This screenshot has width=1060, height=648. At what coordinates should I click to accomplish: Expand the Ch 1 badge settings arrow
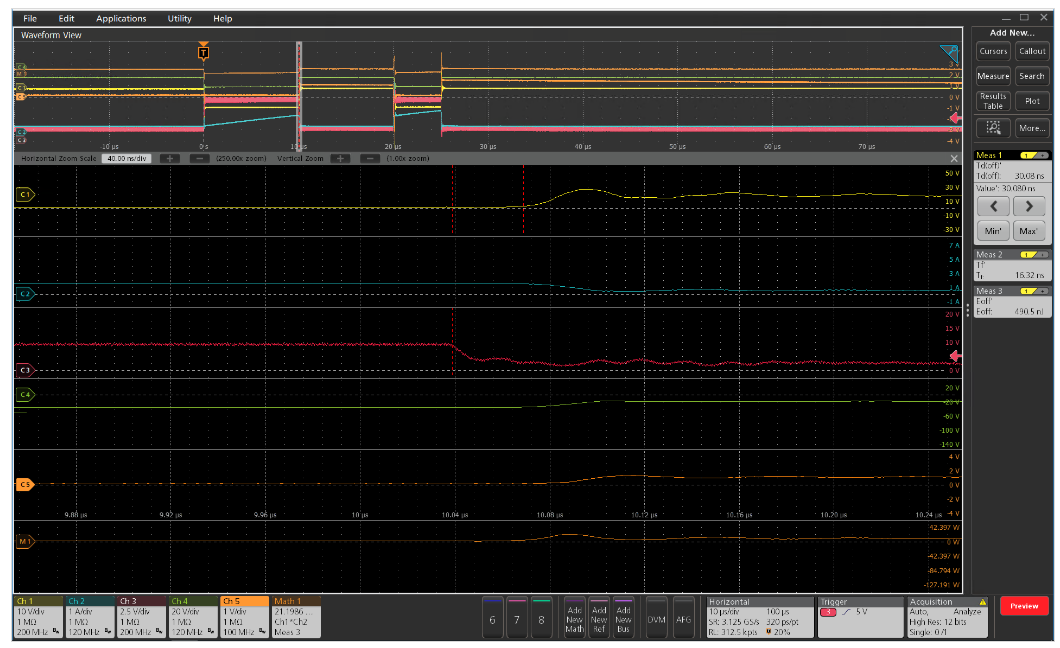click(x=56, y=630)
